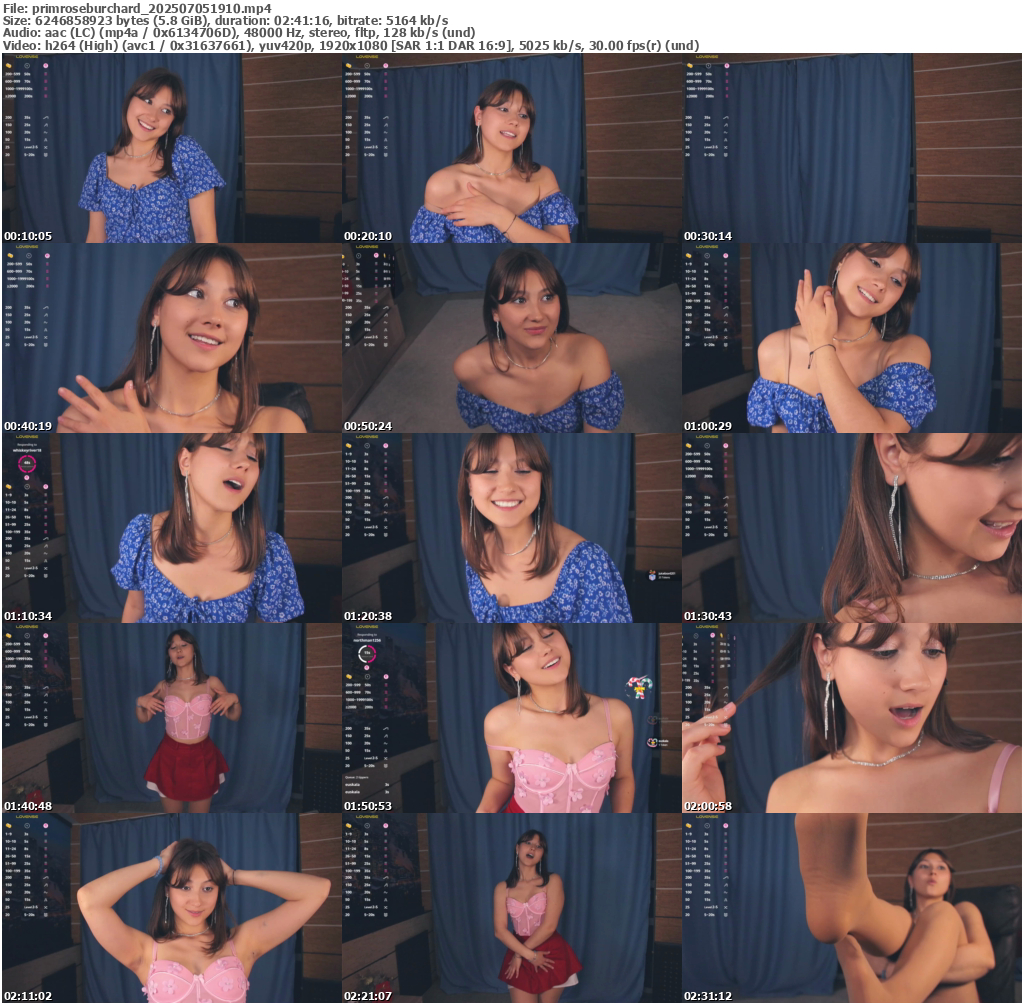Select the frame marked 01:20:38

[511, 528]
